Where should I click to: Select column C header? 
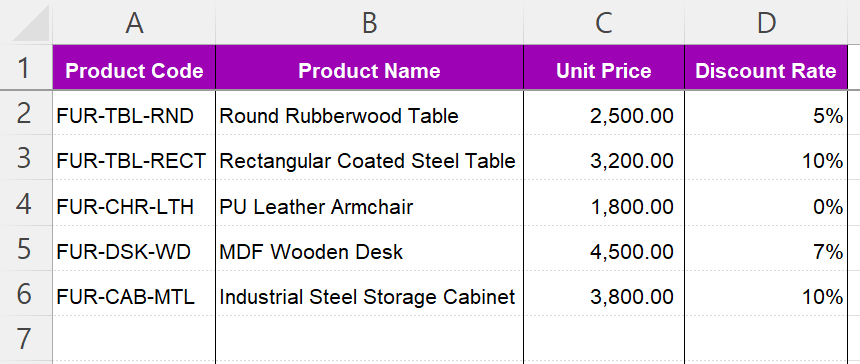point(604,22)
